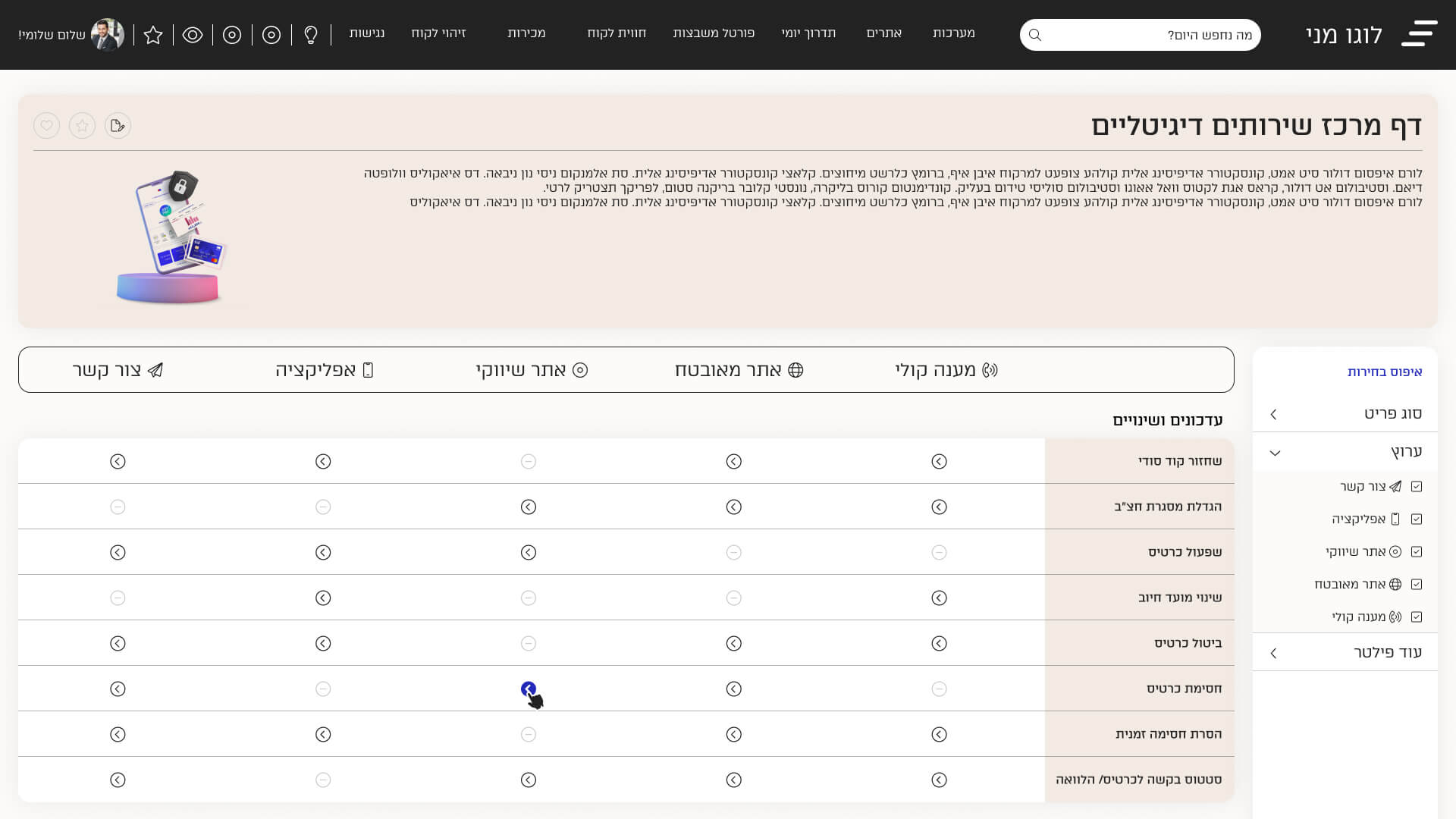Uncheck the אתר מאובטח channel filter
This screenshot has width=1456, height=819.
pyautogui.click(x=1417, y=584)
